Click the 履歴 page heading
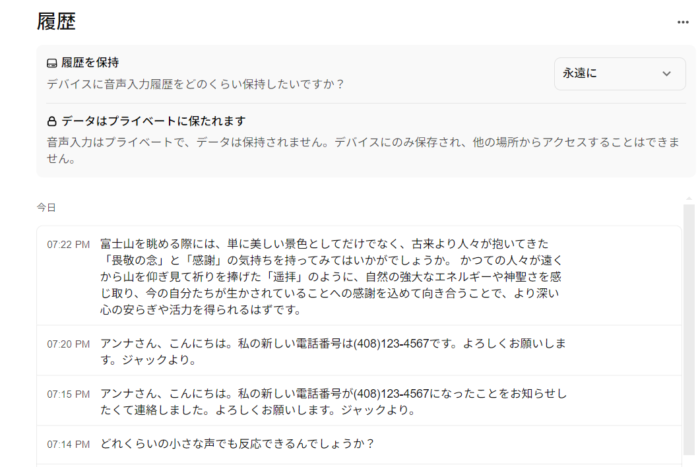Screen dimensions: 700x467 point(56,22)
